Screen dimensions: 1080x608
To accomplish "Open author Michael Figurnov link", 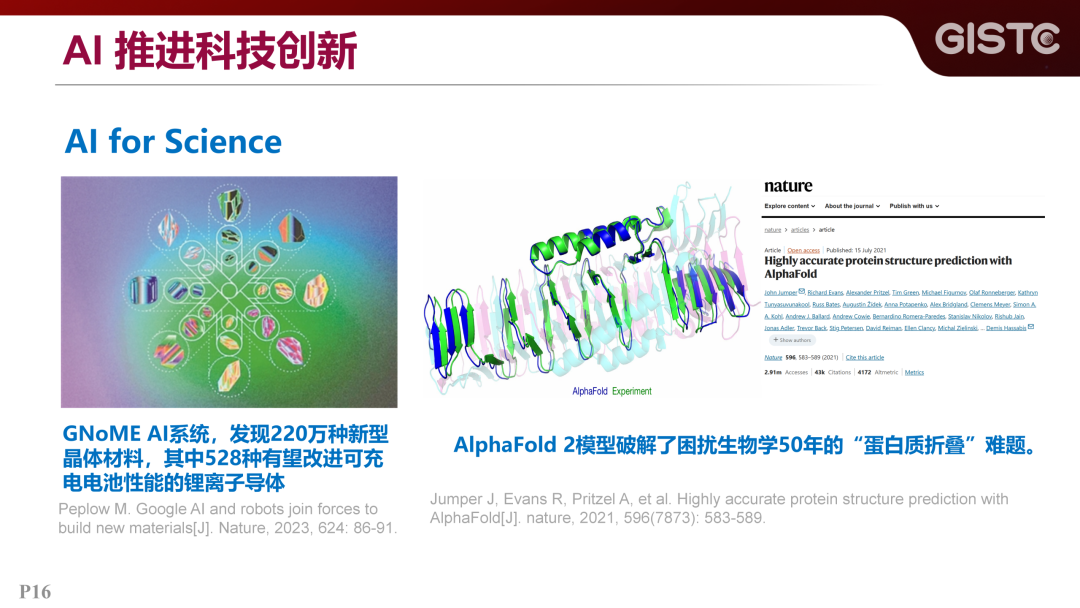I will 944,293.
